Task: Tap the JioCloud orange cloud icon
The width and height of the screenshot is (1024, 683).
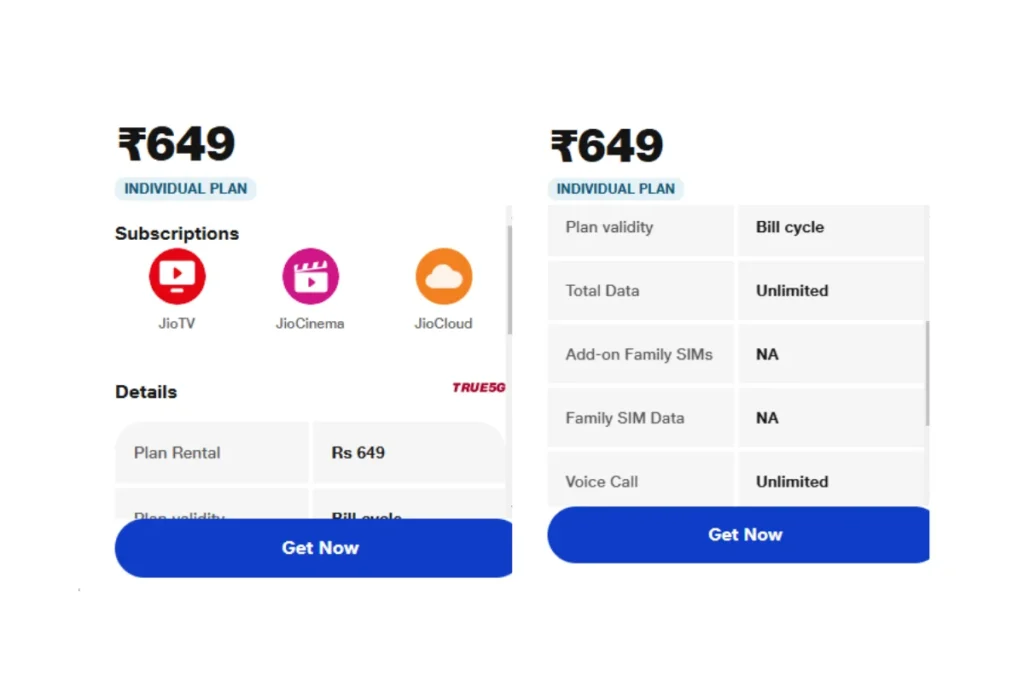Action: click(x=443, y=276)
